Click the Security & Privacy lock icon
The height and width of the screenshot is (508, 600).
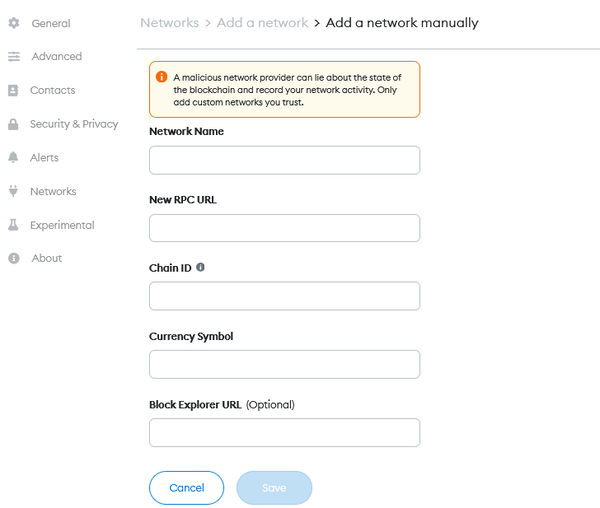pos(14,124)
